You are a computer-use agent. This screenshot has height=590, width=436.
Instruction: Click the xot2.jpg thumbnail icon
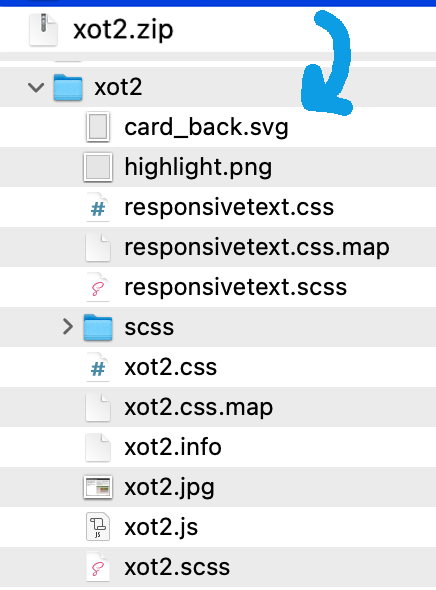(x=98, y=487)
